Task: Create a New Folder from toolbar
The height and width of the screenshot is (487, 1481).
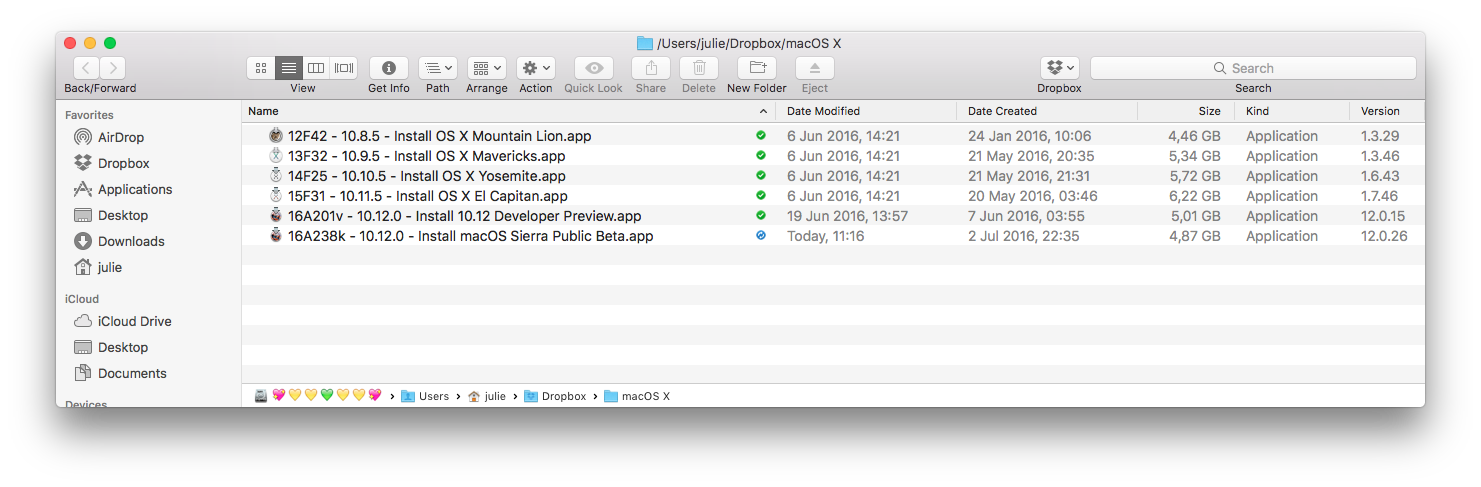Action: 757,68
